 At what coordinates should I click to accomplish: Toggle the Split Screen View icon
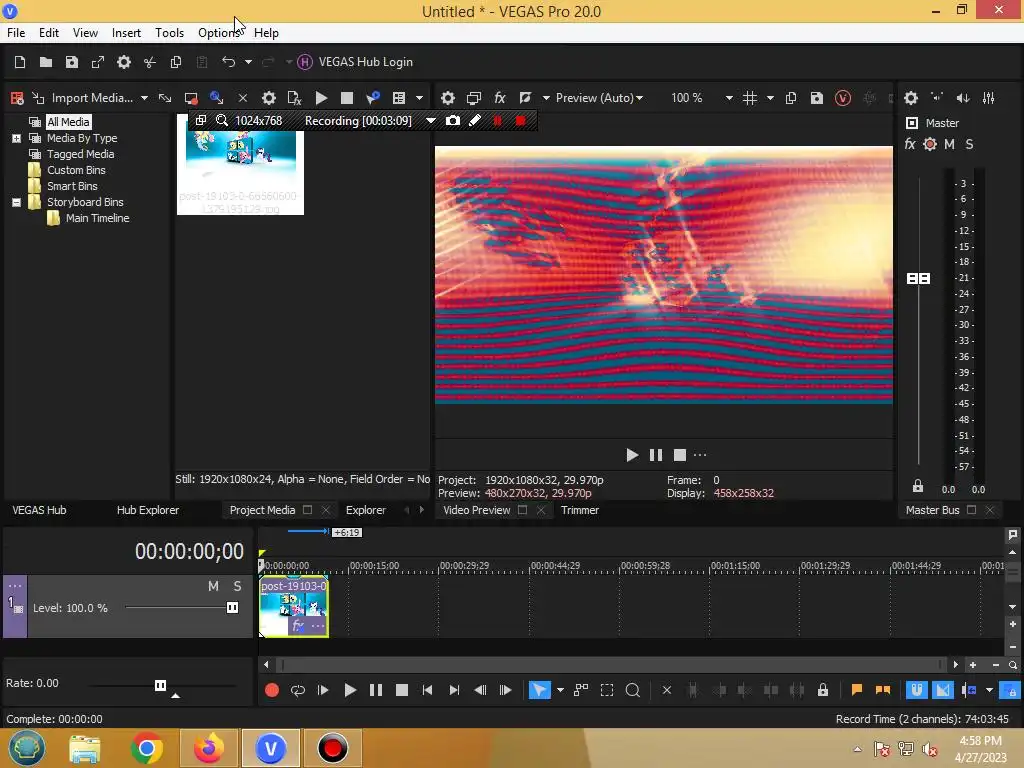pos(525,98)
